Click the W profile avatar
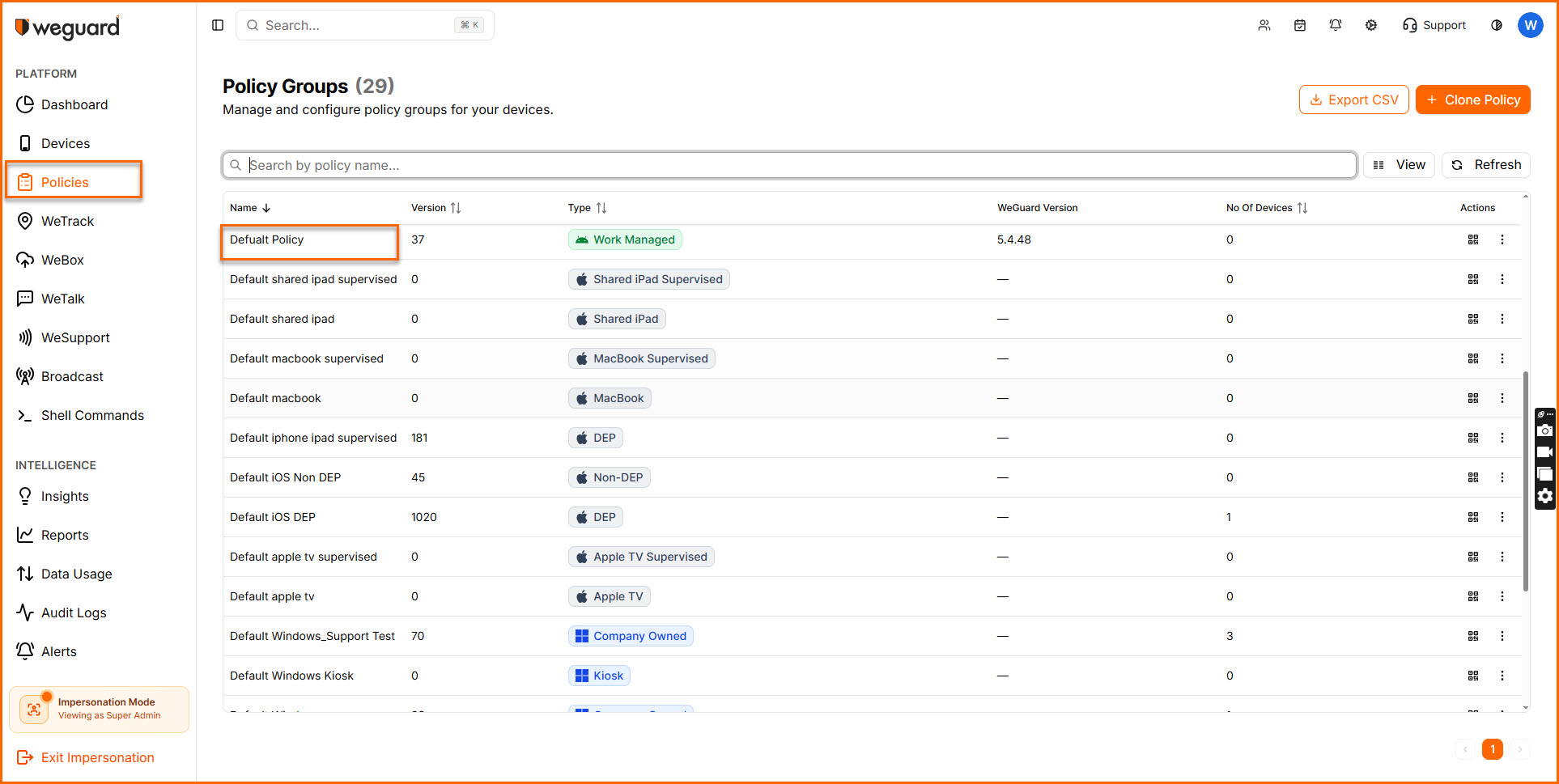Viewport: 1559px width, 784px height. (x=1530, y=25)
